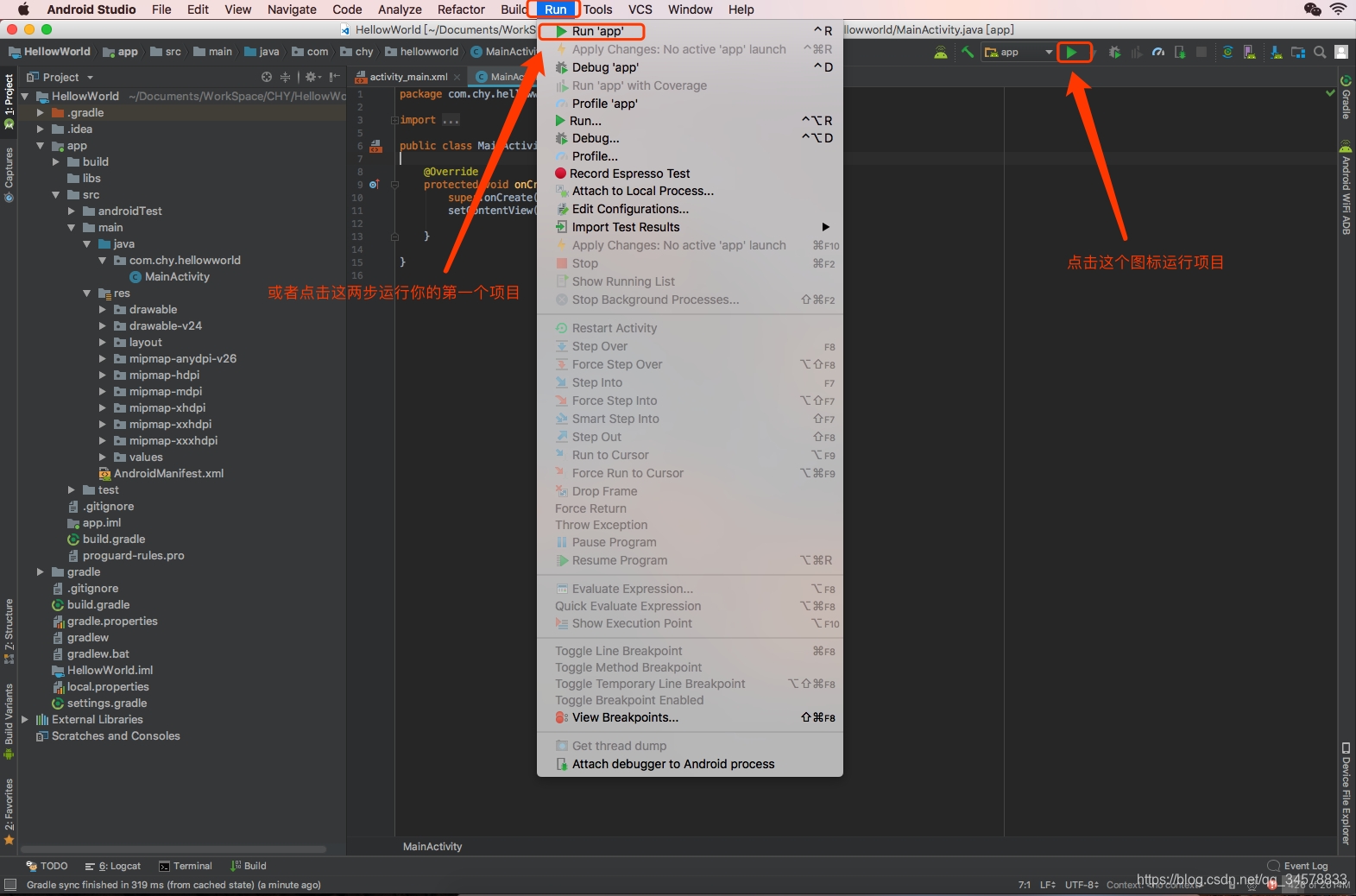Click the layout file gutter icon beside the class line
The image size is (1356, 896).
(x=375, y=147)
